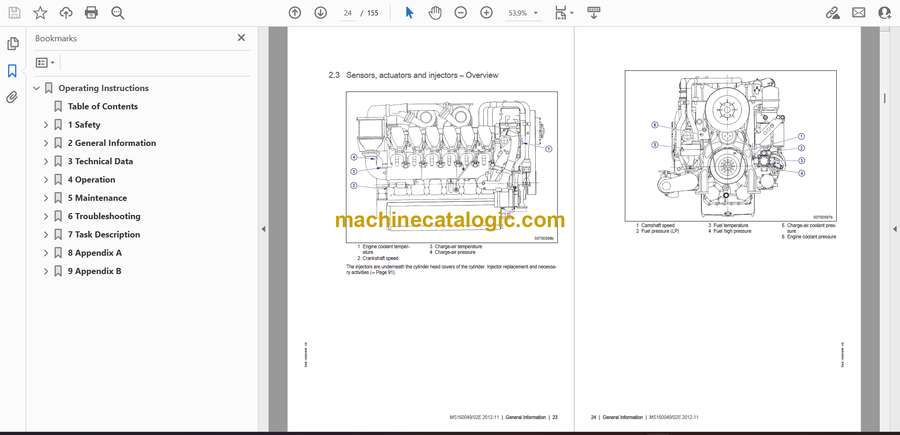Zoom in with plus icon
This screenshot has width=900, height=435.
pos(486,13)
